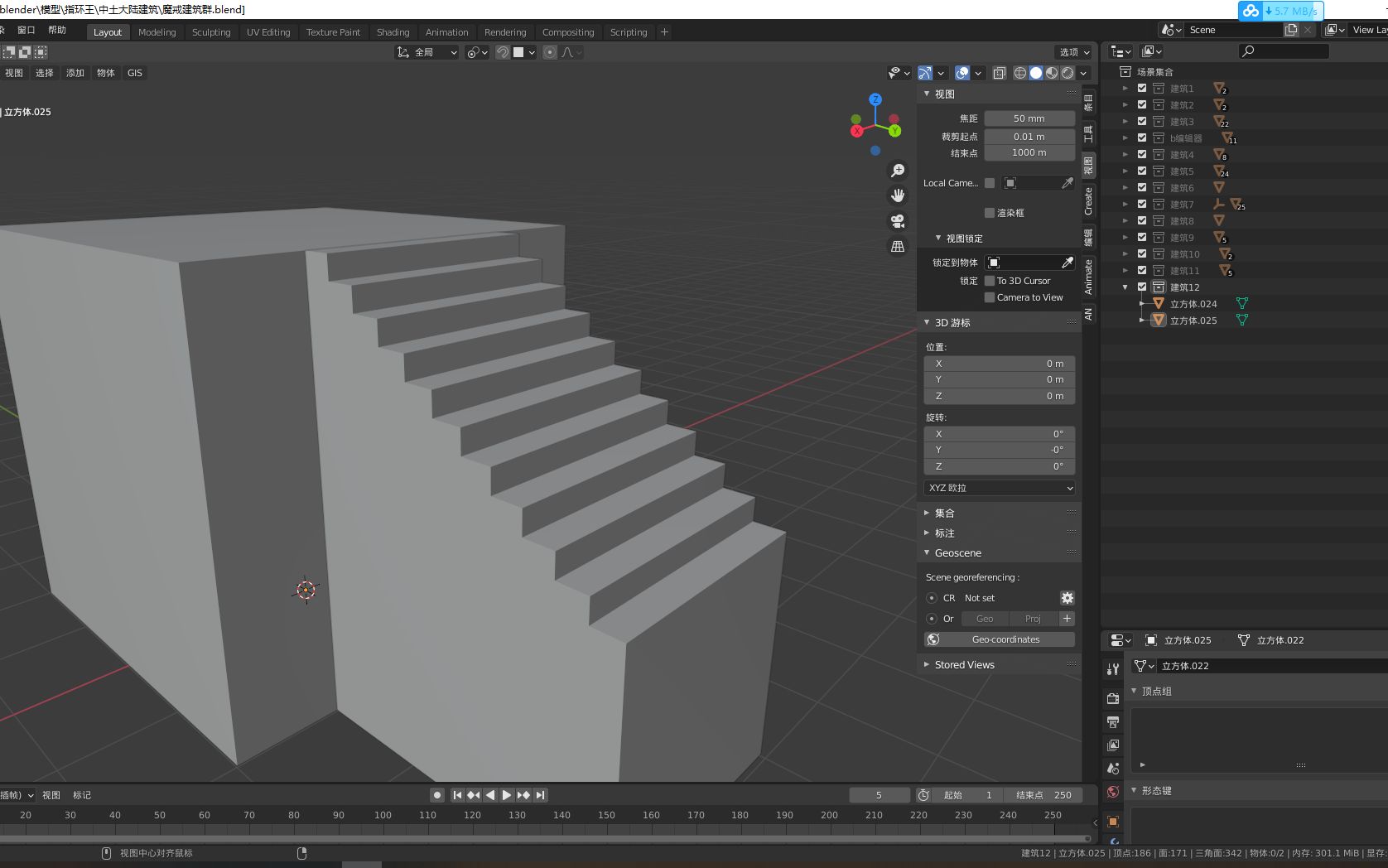1388x868 pixels.
Task: Click the search field in the outliner
Action: pyautogui.click(x=1282, y=51)
